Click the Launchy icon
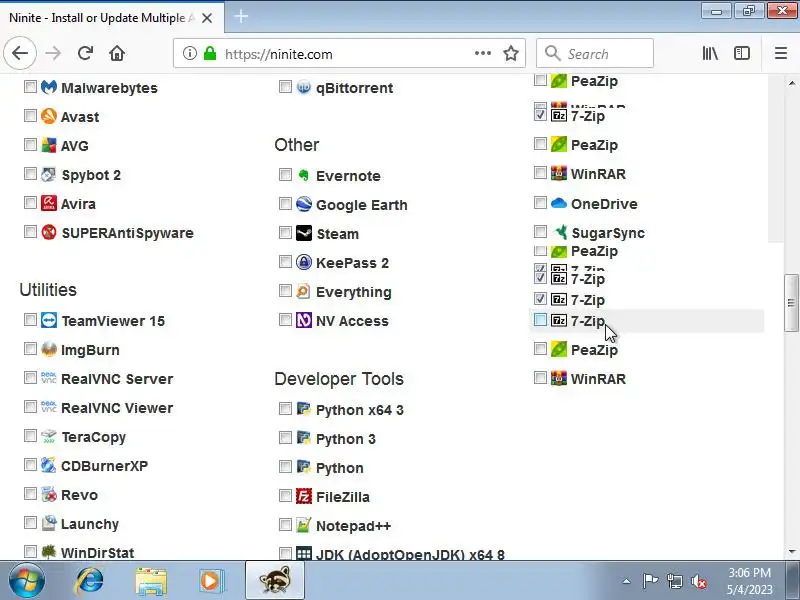 point(48,523)
